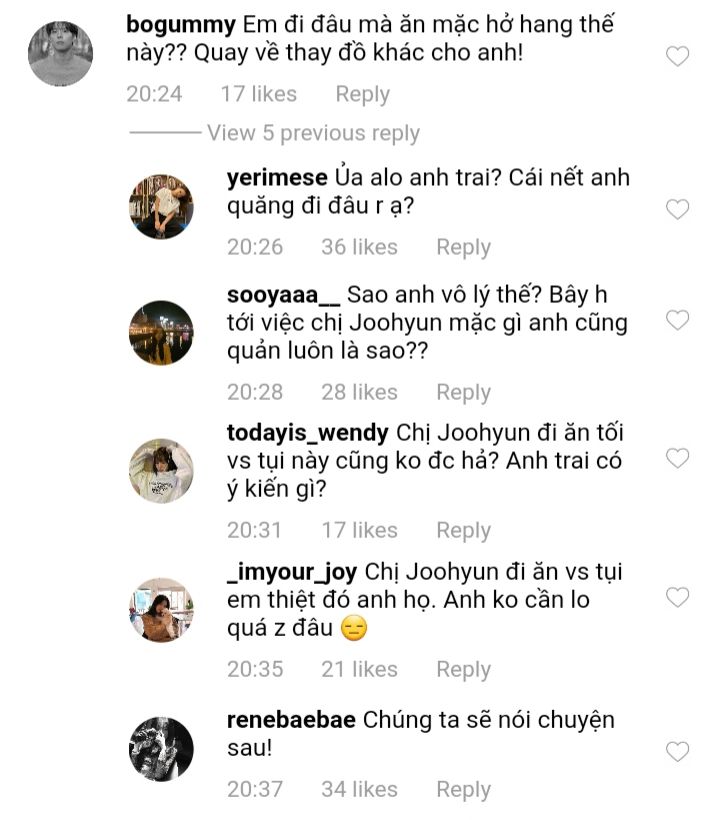Open bogummy's profile picture

click(x=60, y=54)
